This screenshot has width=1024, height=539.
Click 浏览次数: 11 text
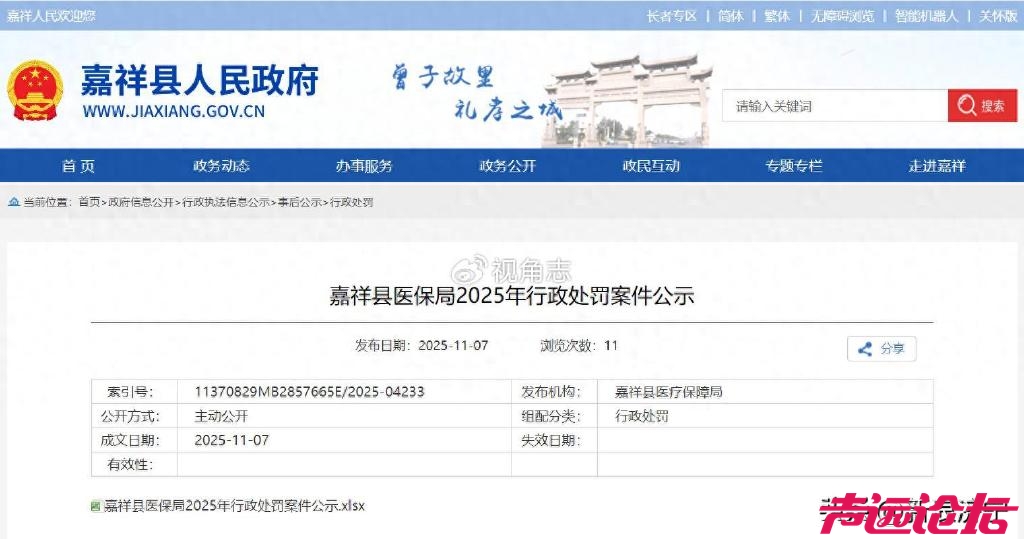click(579, 346)
